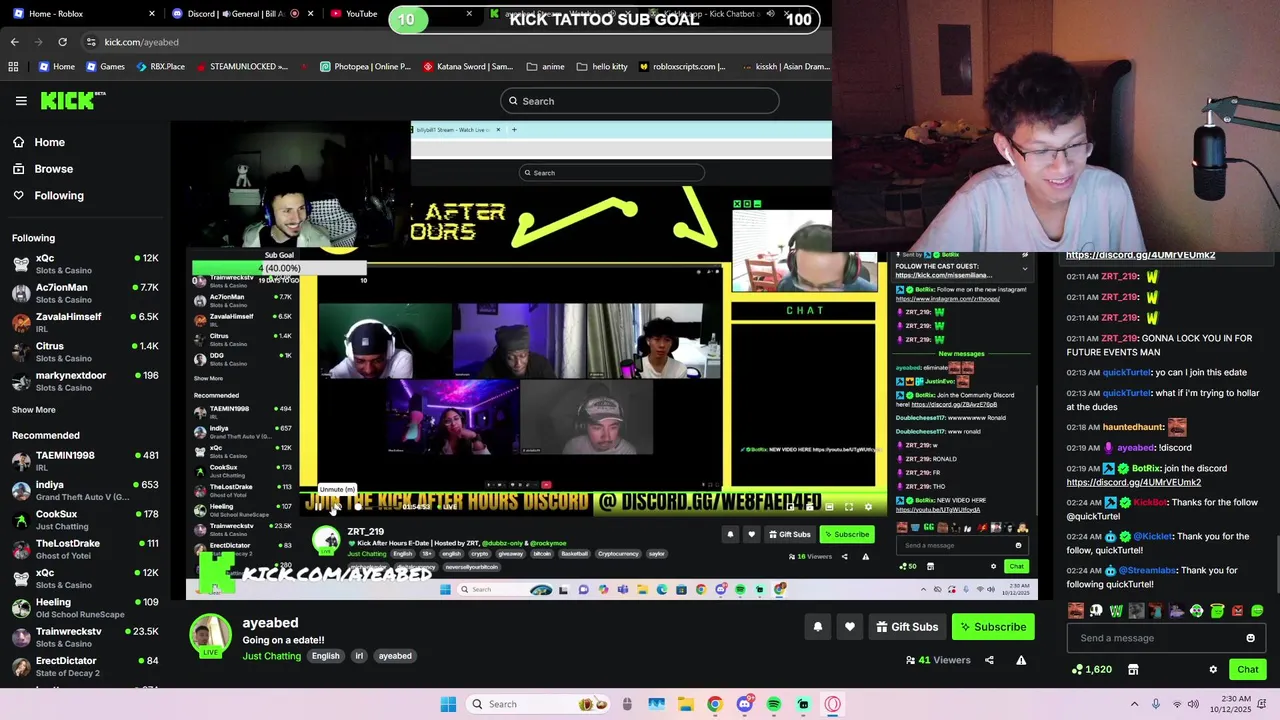1280x720 pixels.
Task: Click the Windows taskbar Search box
Action: [540, 704]
